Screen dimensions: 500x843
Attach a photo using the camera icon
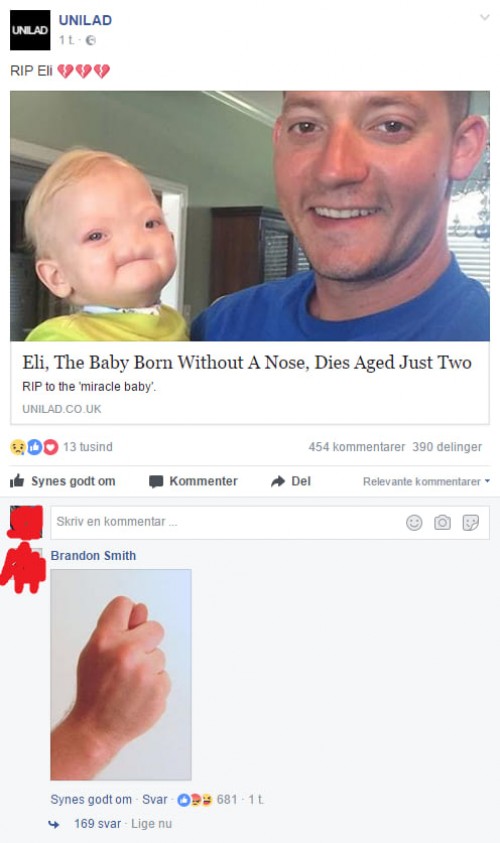(x=442, y=523)
